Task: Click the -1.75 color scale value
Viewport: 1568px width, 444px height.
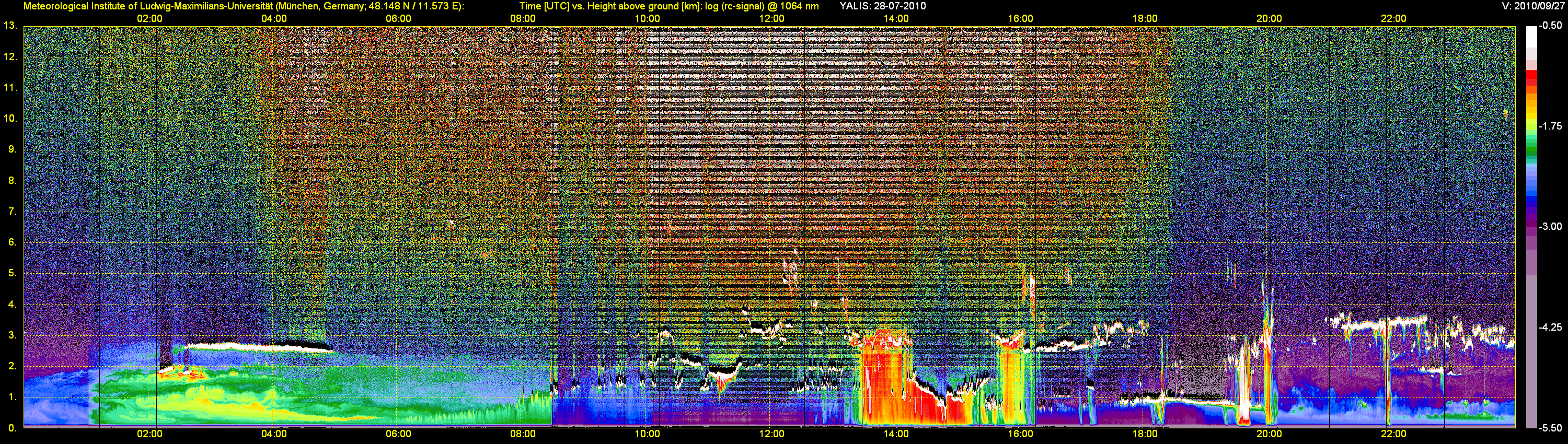Action: [x=1551, y=126]
